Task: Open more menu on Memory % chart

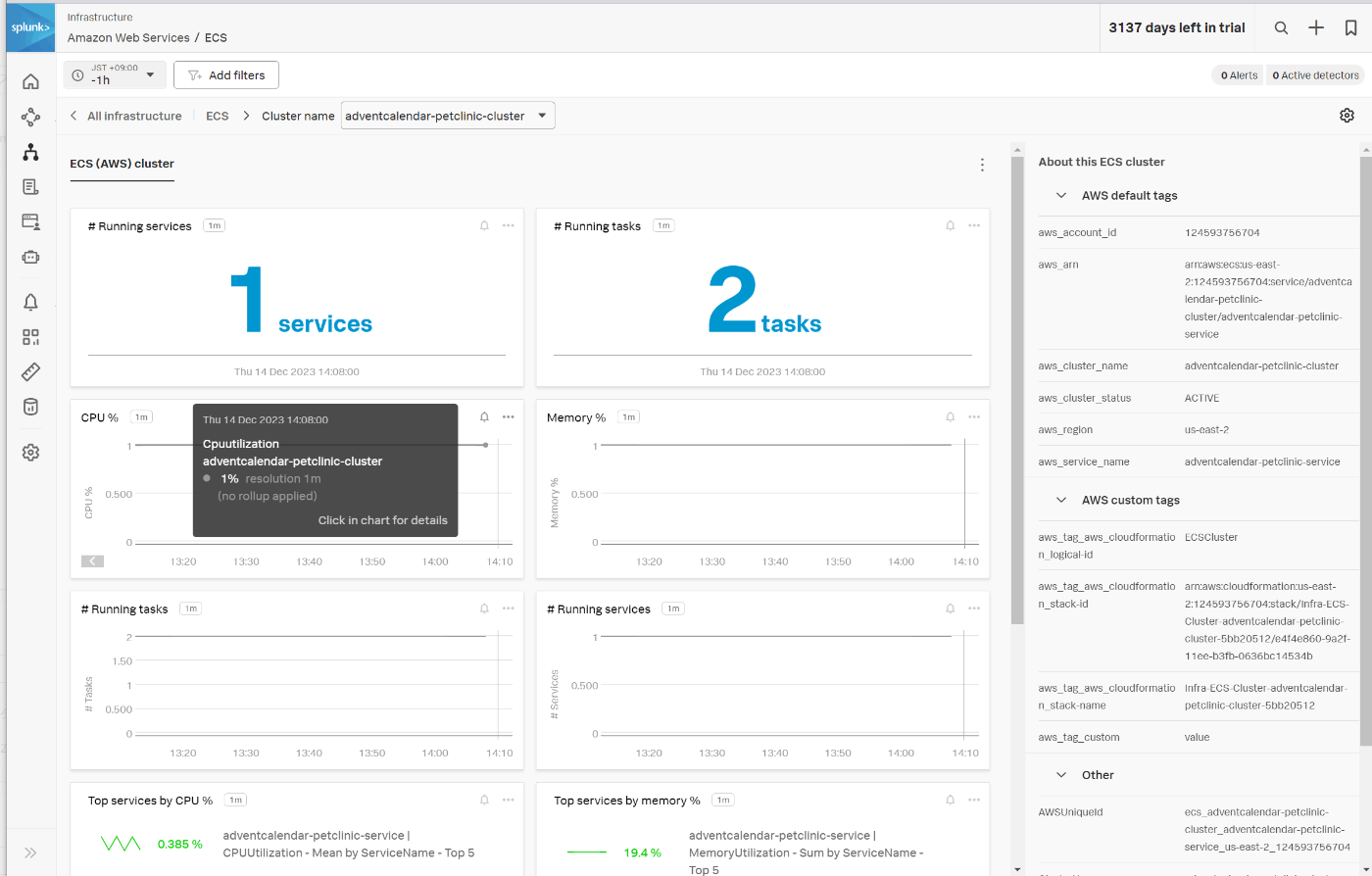Action: tap(974, 416)
